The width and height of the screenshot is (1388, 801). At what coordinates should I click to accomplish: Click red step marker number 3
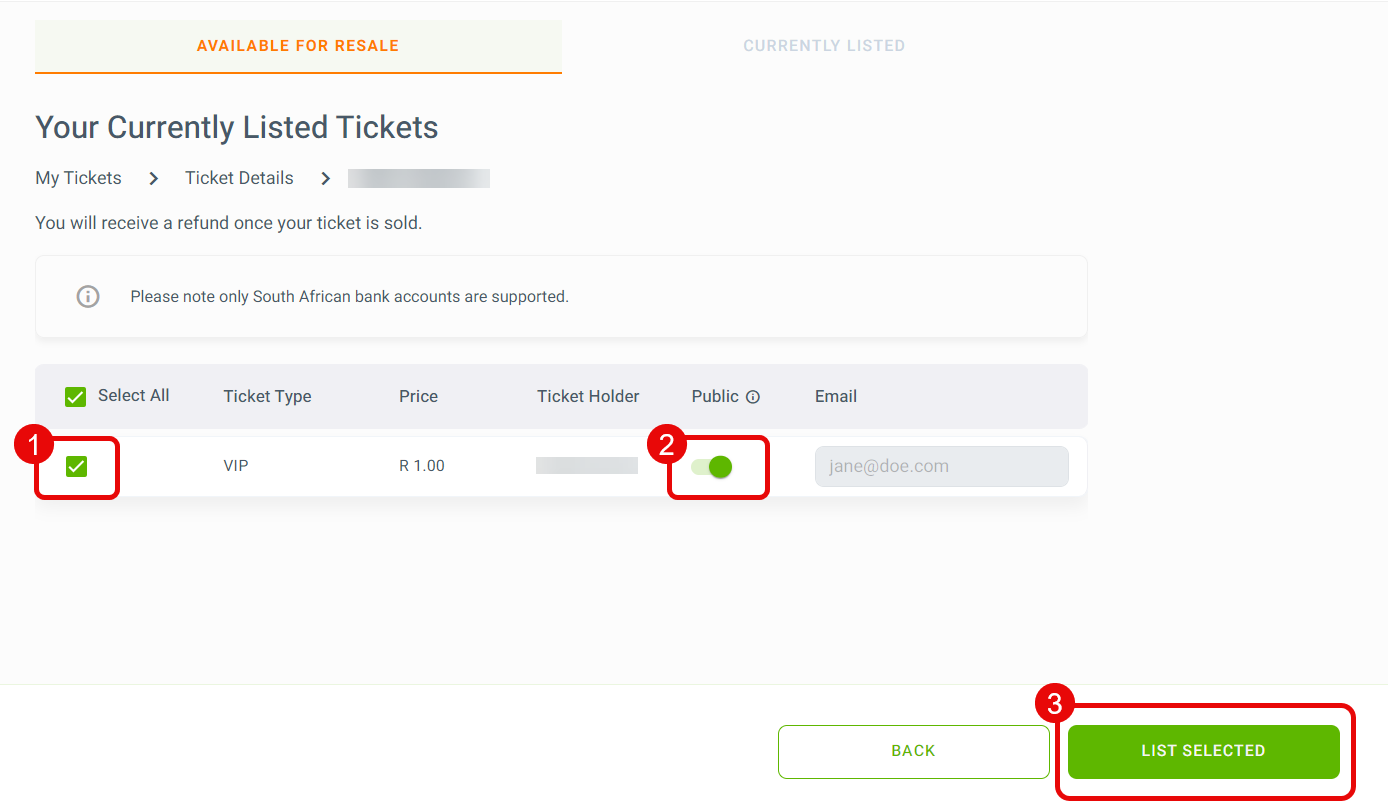(x=1054, y=704)
